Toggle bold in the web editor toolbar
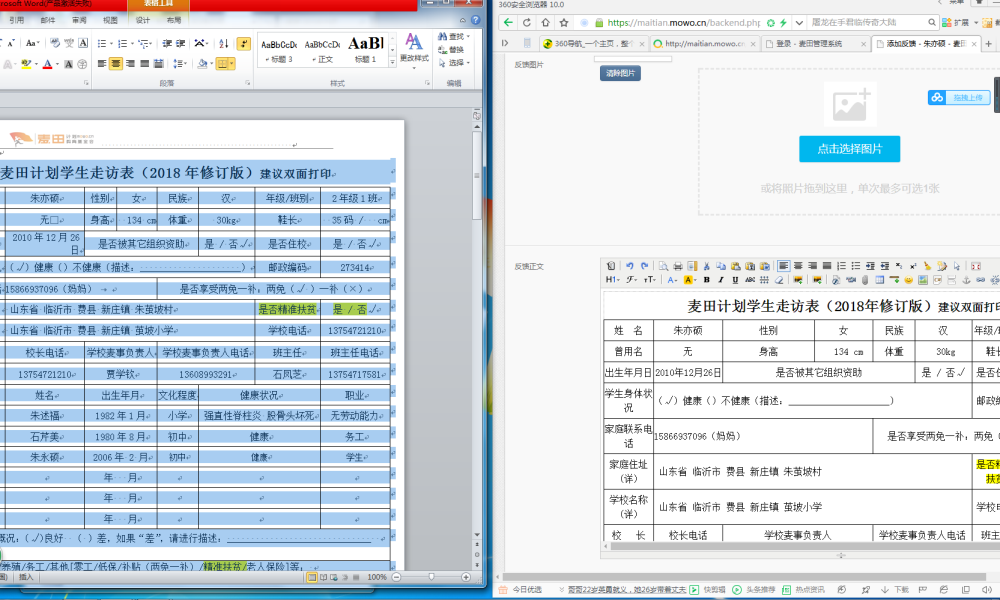 click(x=707, y=280)
